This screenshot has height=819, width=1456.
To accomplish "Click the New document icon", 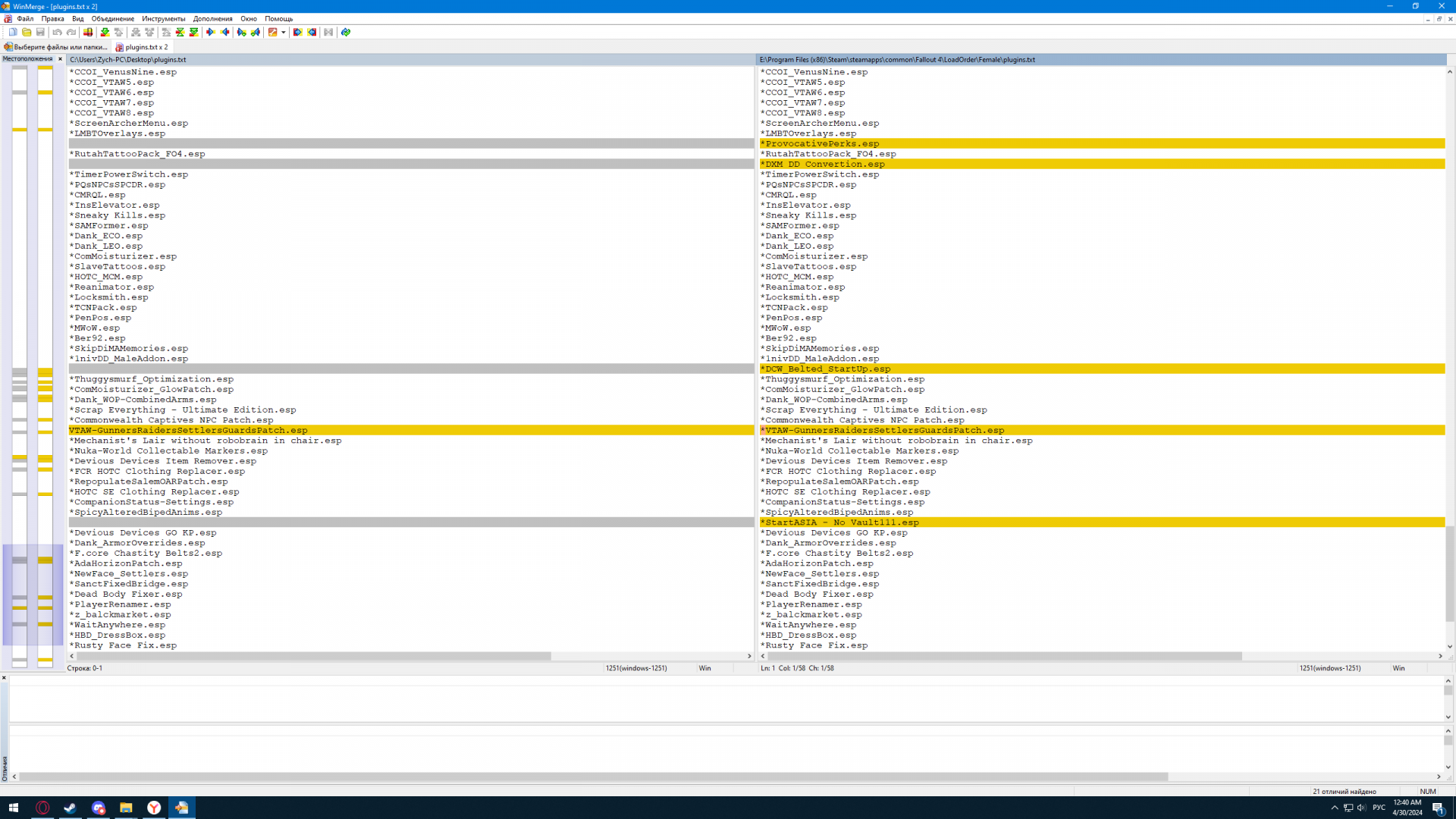I will [x=13, y=32].
